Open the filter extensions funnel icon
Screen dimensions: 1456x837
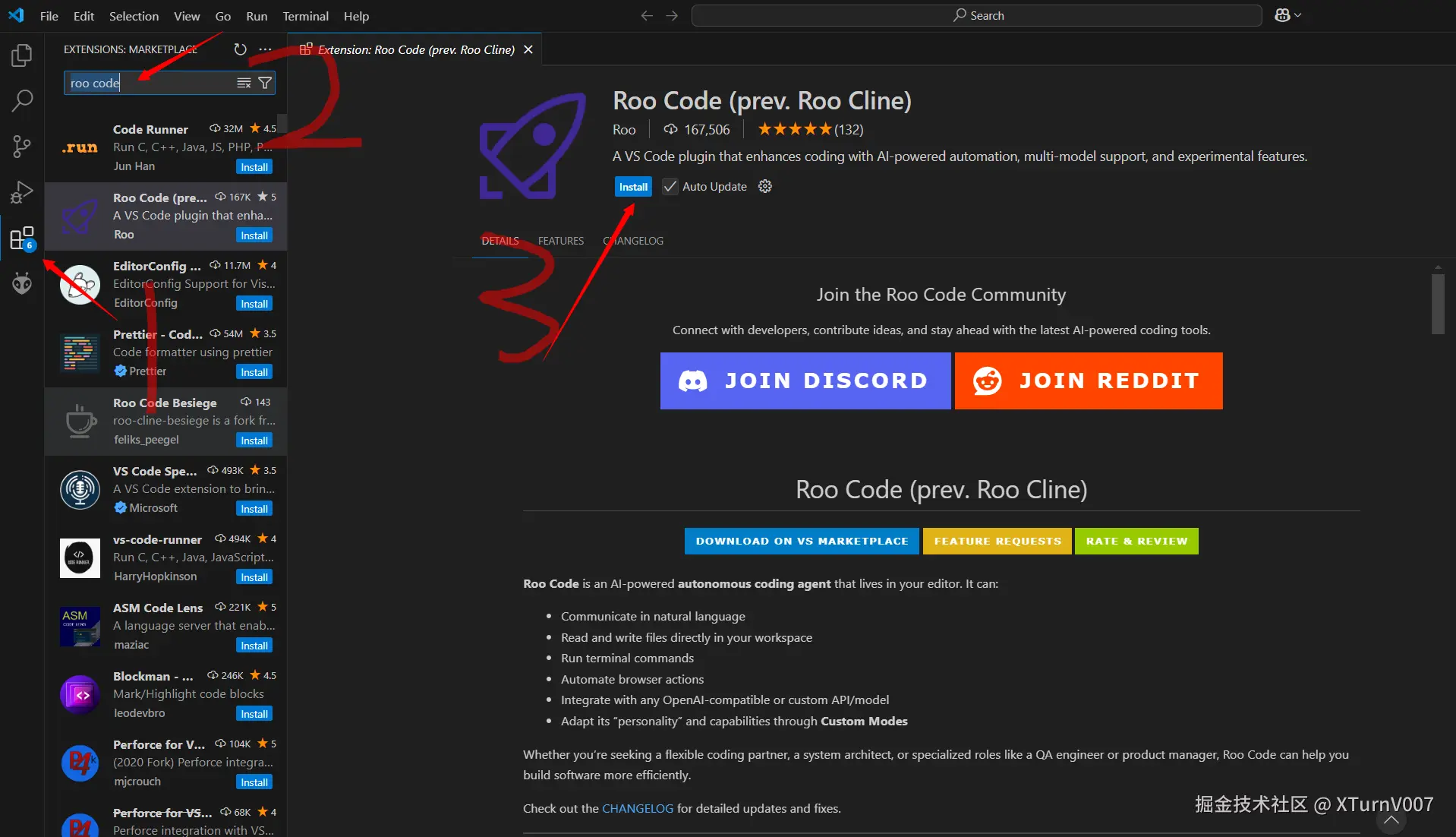pos(265,83)
